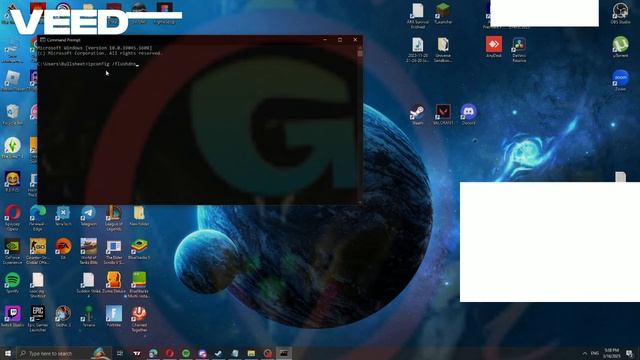Click the taskbar search box
This screenshot has width=640, height=360.
(63, 353)
